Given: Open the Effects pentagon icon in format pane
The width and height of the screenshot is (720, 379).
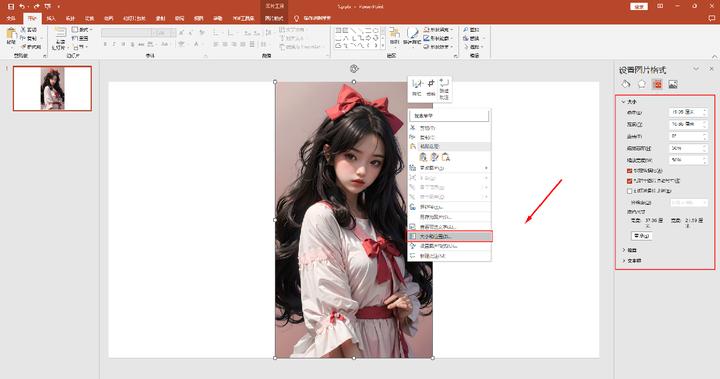Looking at the screenshot, I should click(x=641, y=84).
